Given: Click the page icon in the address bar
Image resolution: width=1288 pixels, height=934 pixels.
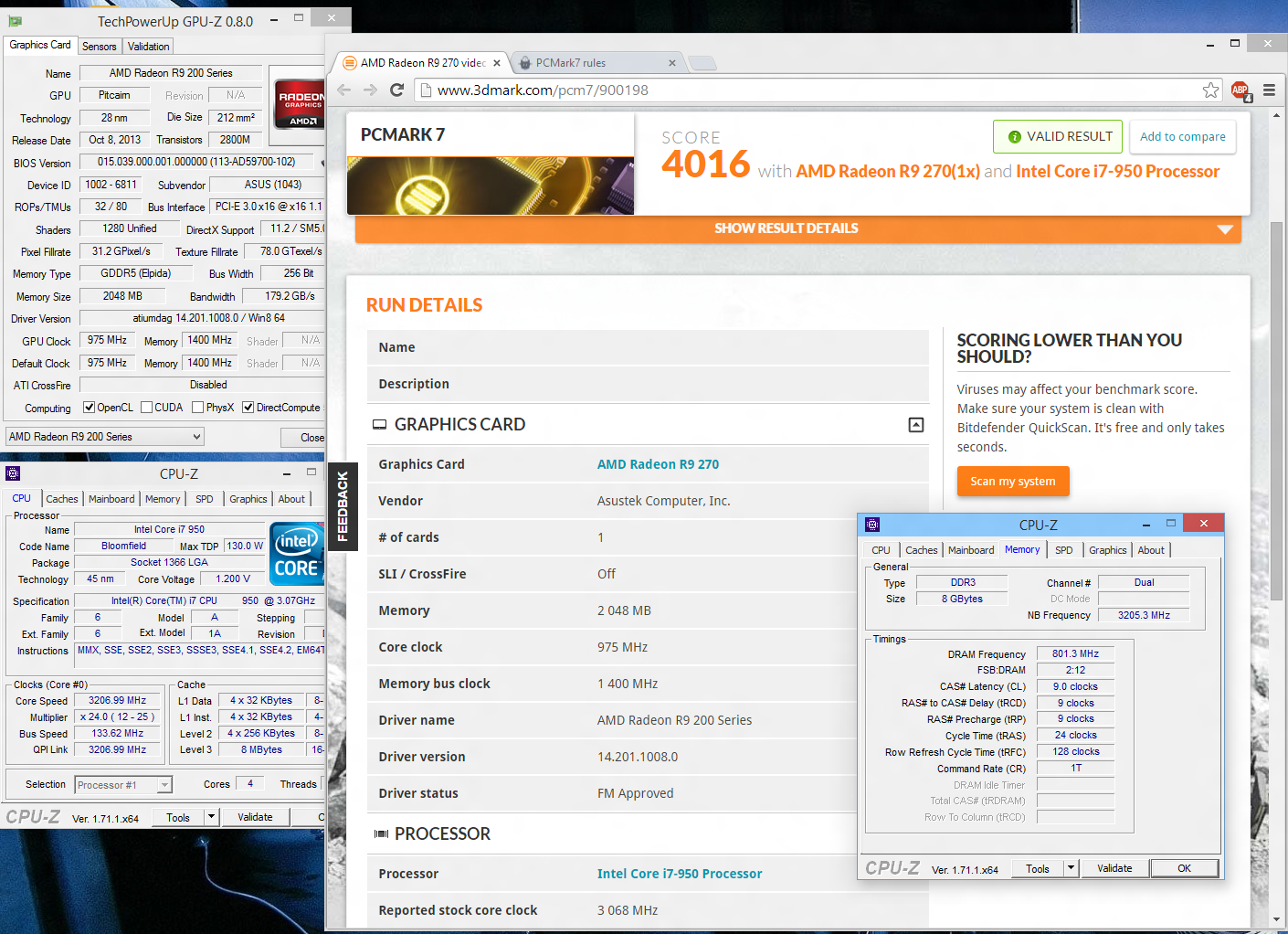Looking at the screenshot, I should (x=425, y=90).
